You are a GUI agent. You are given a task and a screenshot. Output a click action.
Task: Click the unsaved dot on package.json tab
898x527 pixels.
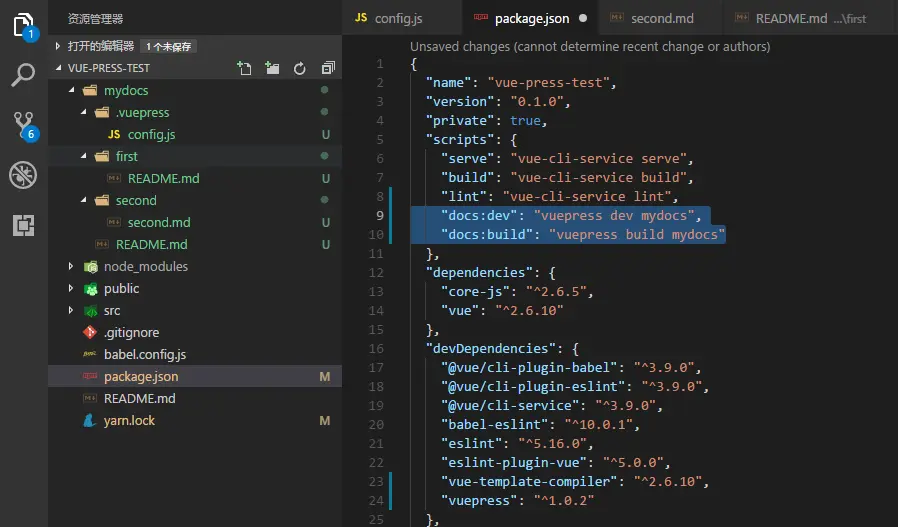[583, 18]
